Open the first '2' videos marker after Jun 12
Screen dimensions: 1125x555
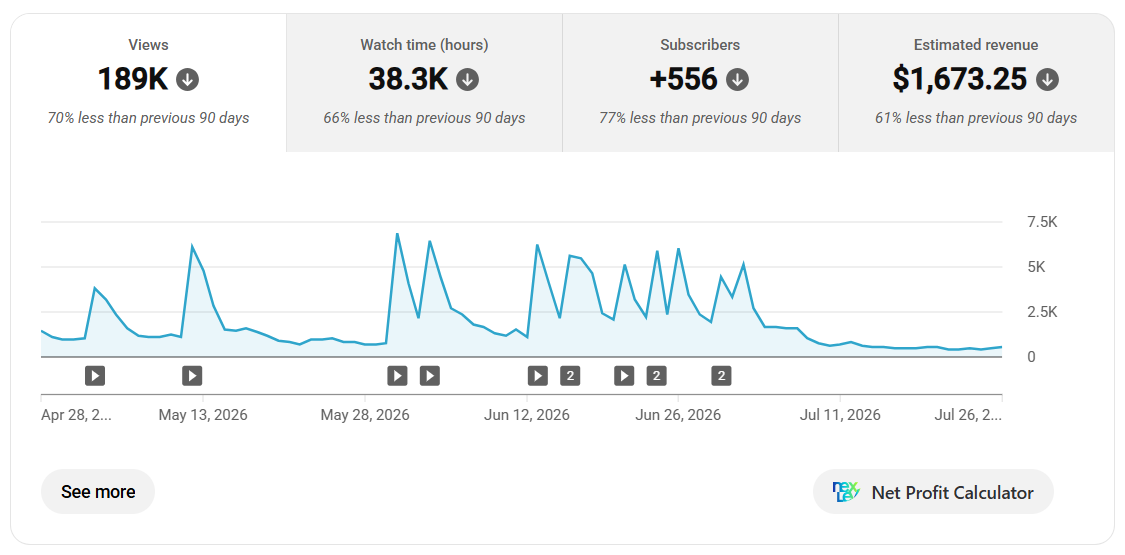click(570, 375)
